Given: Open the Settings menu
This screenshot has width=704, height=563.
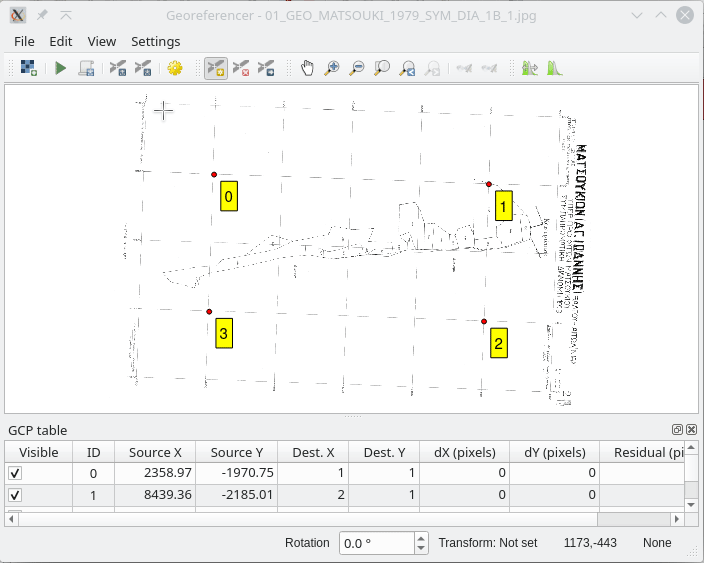Looking at the screenshot, I should (155, 41).
